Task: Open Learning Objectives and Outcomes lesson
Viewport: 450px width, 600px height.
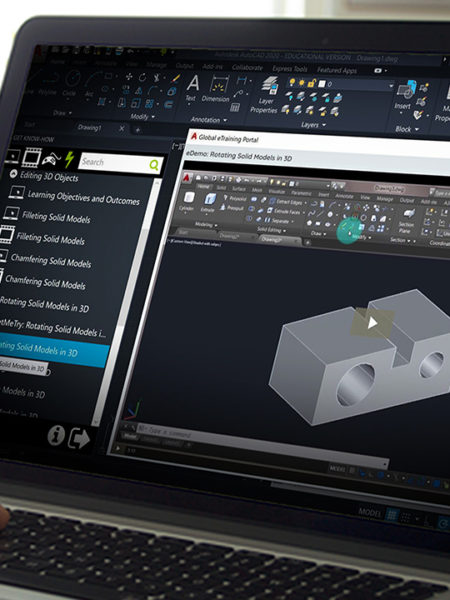Action: point(83,197)
